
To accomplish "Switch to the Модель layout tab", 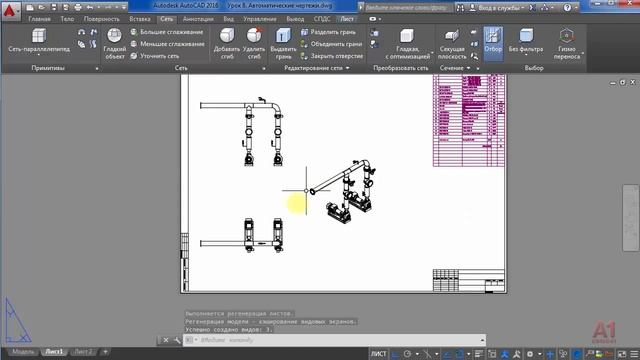I will point(23,351).
